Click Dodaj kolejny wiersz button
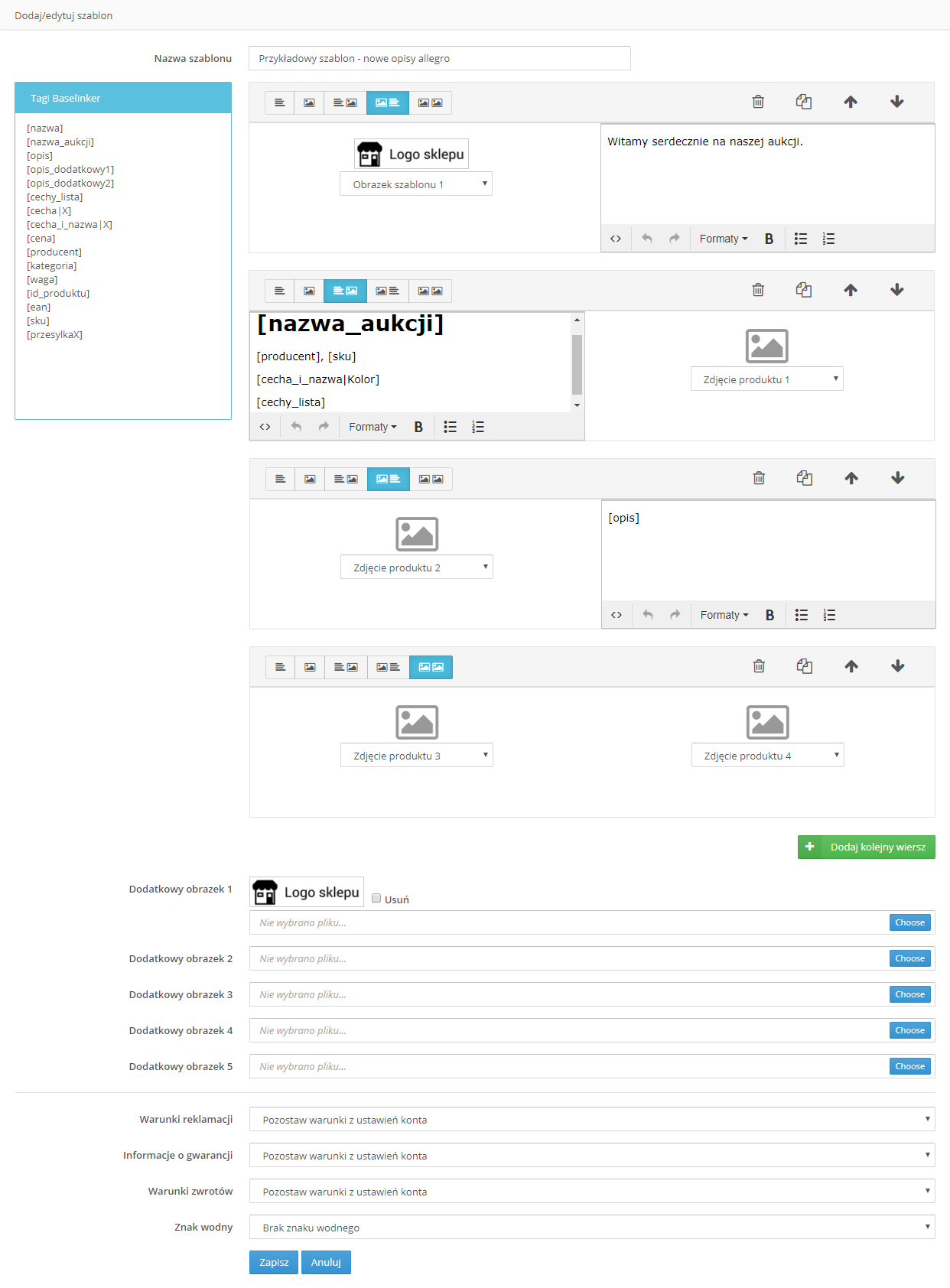This screenshot has height=1288, width=950. [866, 847]
